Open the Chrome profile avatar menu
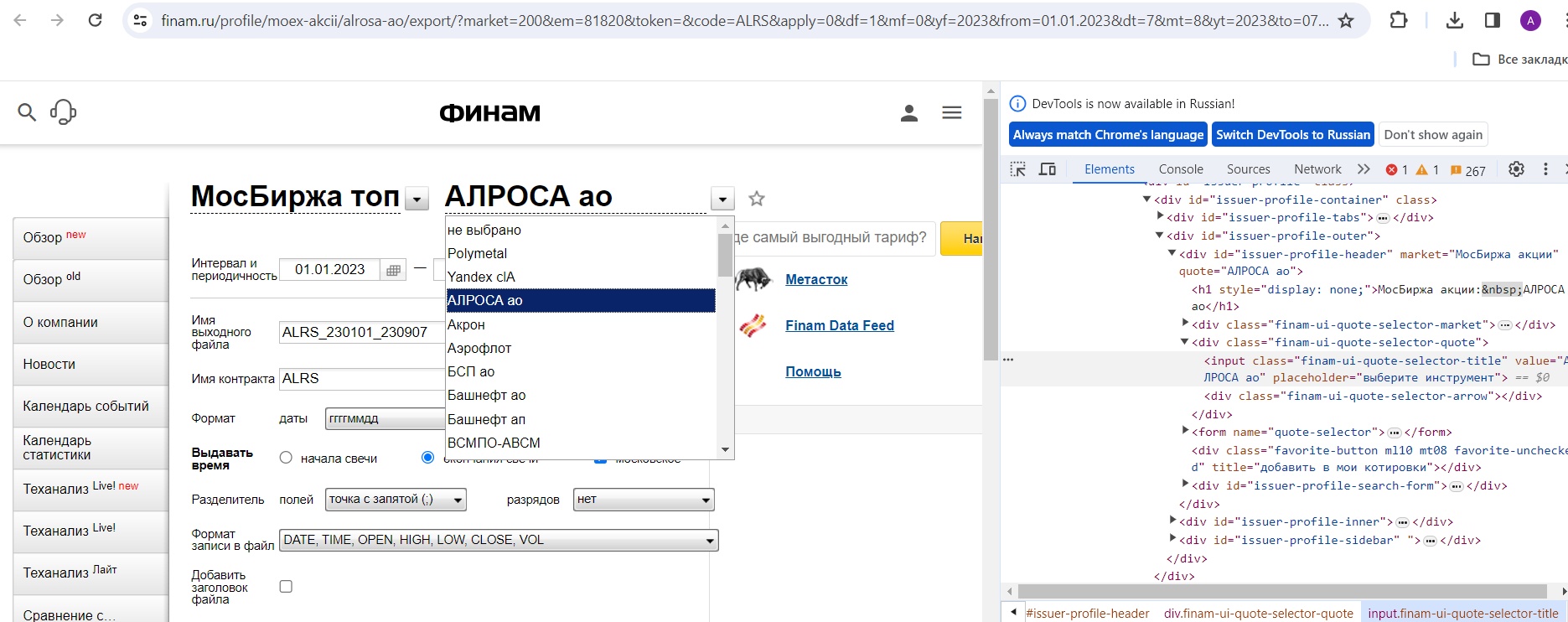The width and height of the screenshot is (1568, 622). 1530,20
